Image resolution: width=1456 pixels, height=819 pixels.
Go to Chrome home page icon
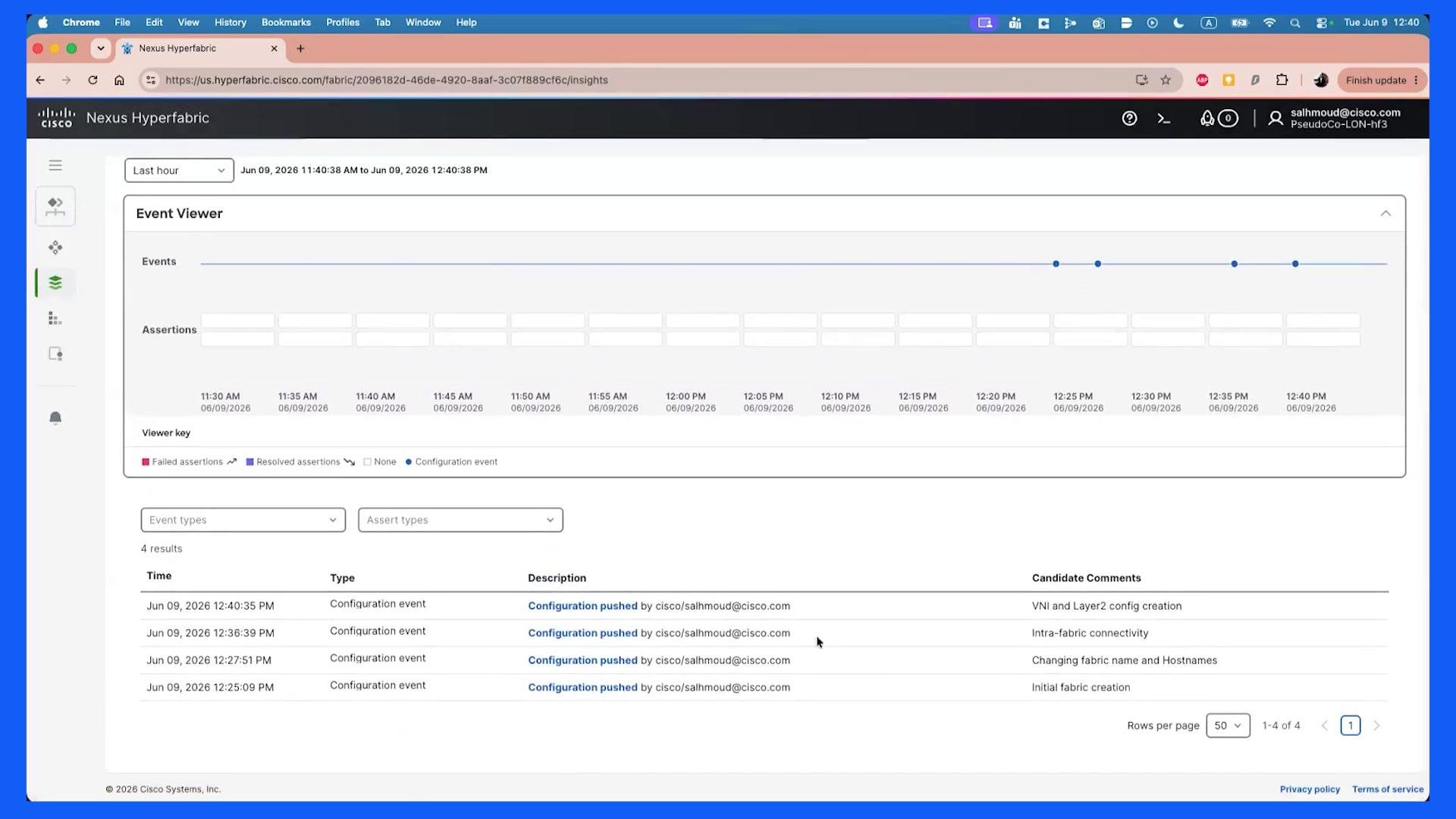click(x=119, y=80)
